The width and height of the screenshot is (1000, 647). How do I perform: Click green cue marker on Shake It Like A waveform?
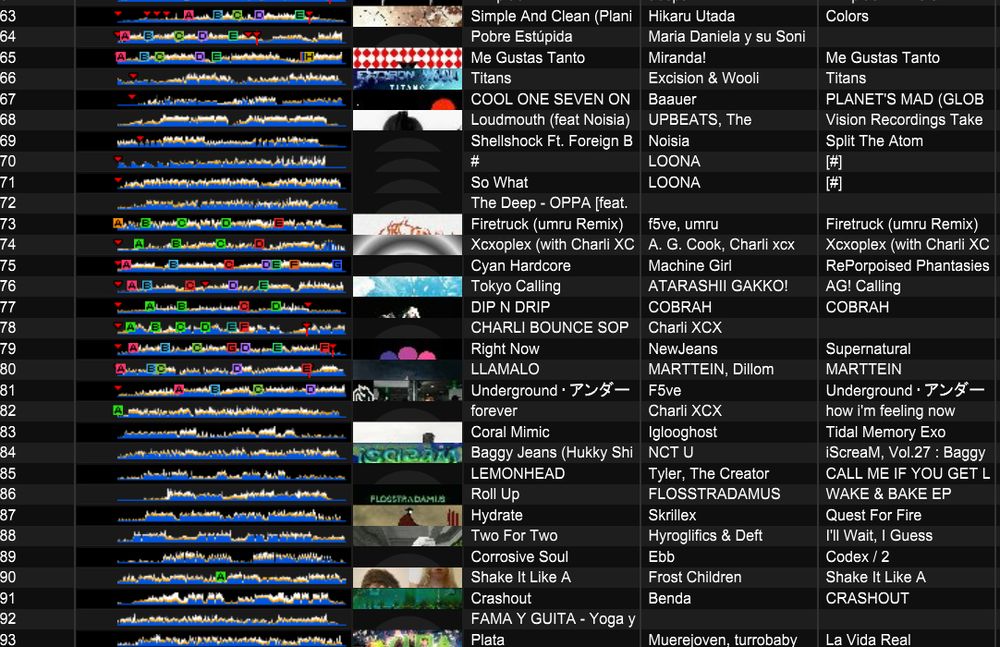(x=221, y=576)
